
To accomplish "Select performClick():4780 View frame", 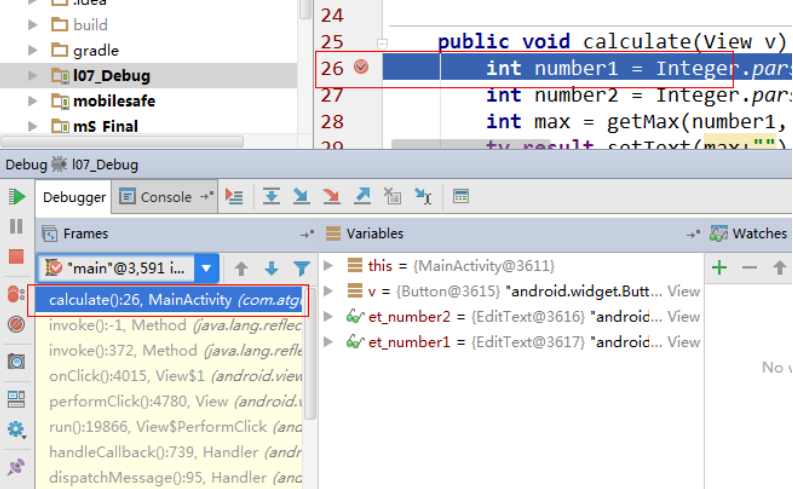I will coord(169,402).
